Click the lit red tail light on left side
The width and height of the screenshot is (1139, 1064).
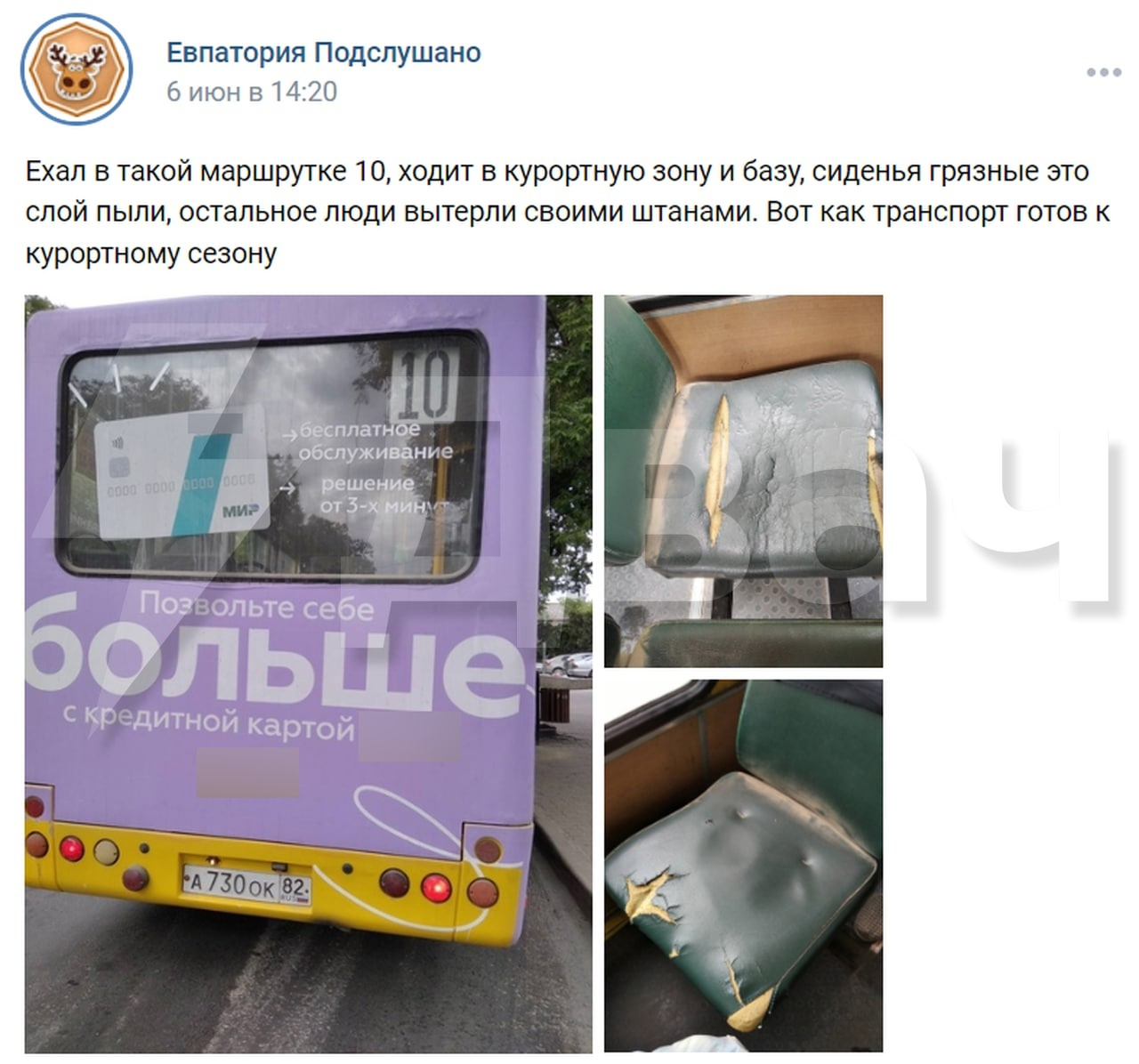(71, 849)
